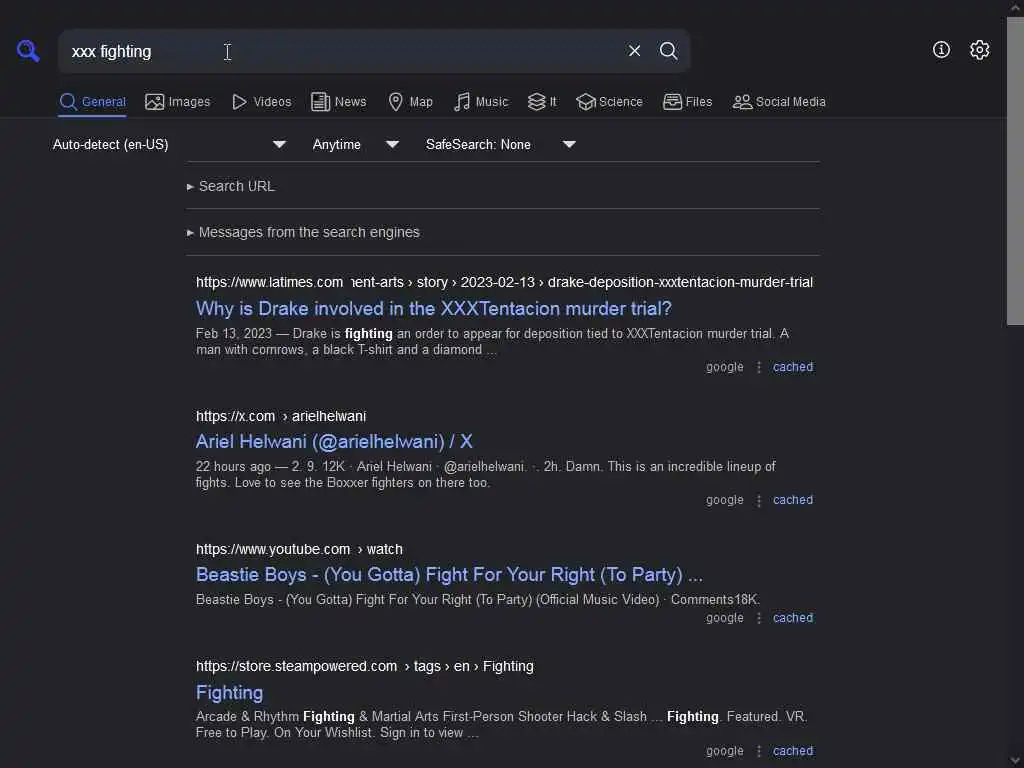Open cached version of Steam Fighting result
Viewport: 1024px width, 768px height.
(793, 751)
